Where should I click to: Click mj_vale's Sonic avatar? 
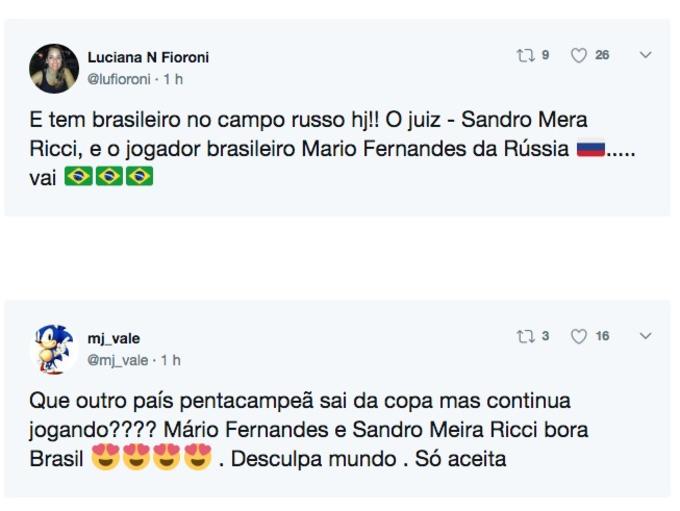click(x=54, y=348)
